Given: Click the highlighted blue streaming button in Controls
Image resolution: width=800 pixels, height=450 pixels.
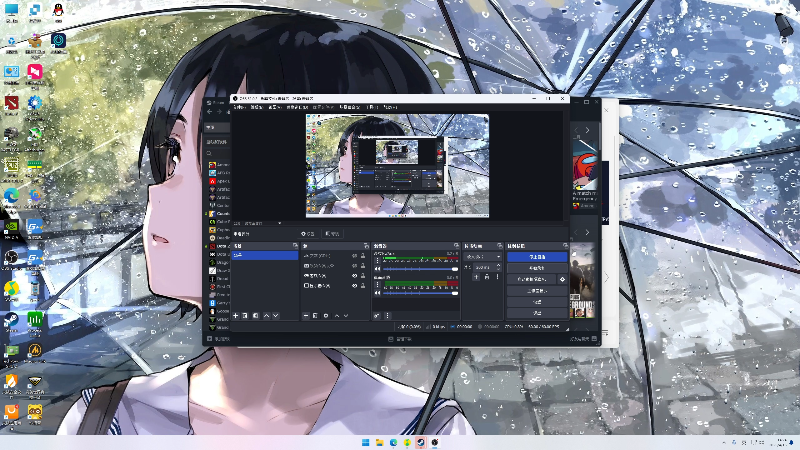Looking at the screenshot, I should [537, 257].
